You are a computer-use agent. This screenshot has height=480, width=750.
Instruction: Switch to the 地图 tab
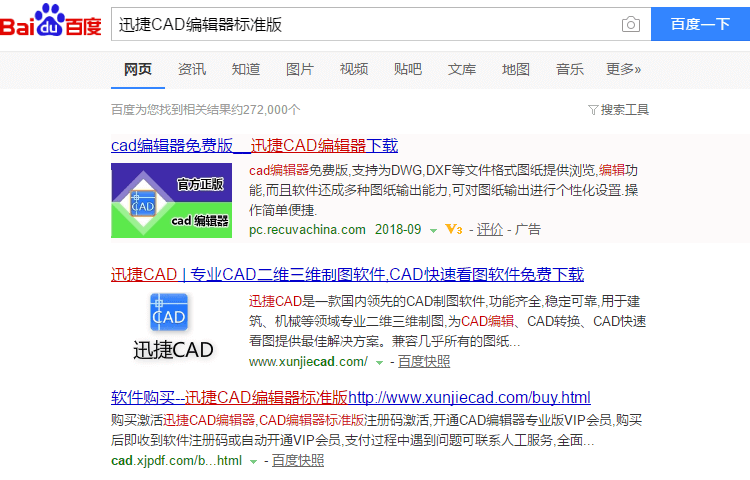pos(516,69)
